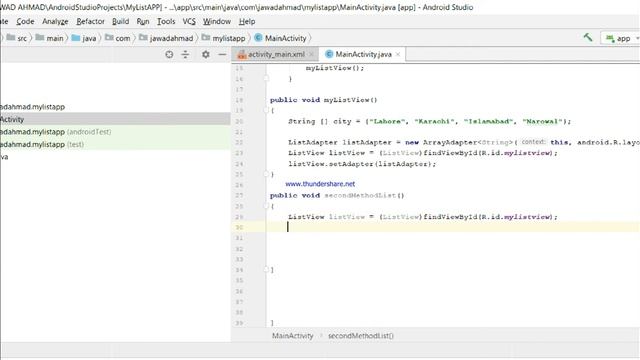Collapse fold marker at line 16
Image resolution: width=640 pixels, height=360 pixels.
[266, 79]
